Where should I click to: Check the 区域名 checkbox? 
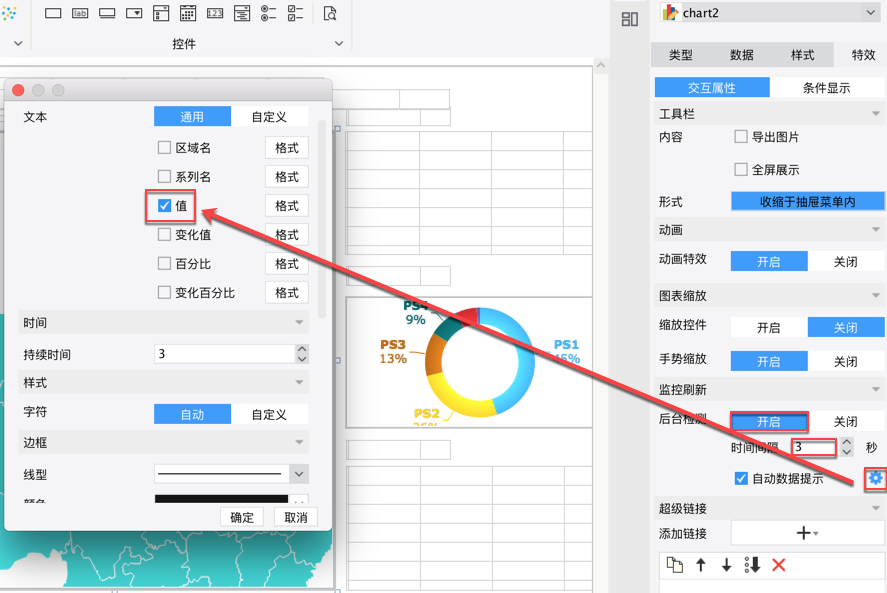(x=164, y=148)
